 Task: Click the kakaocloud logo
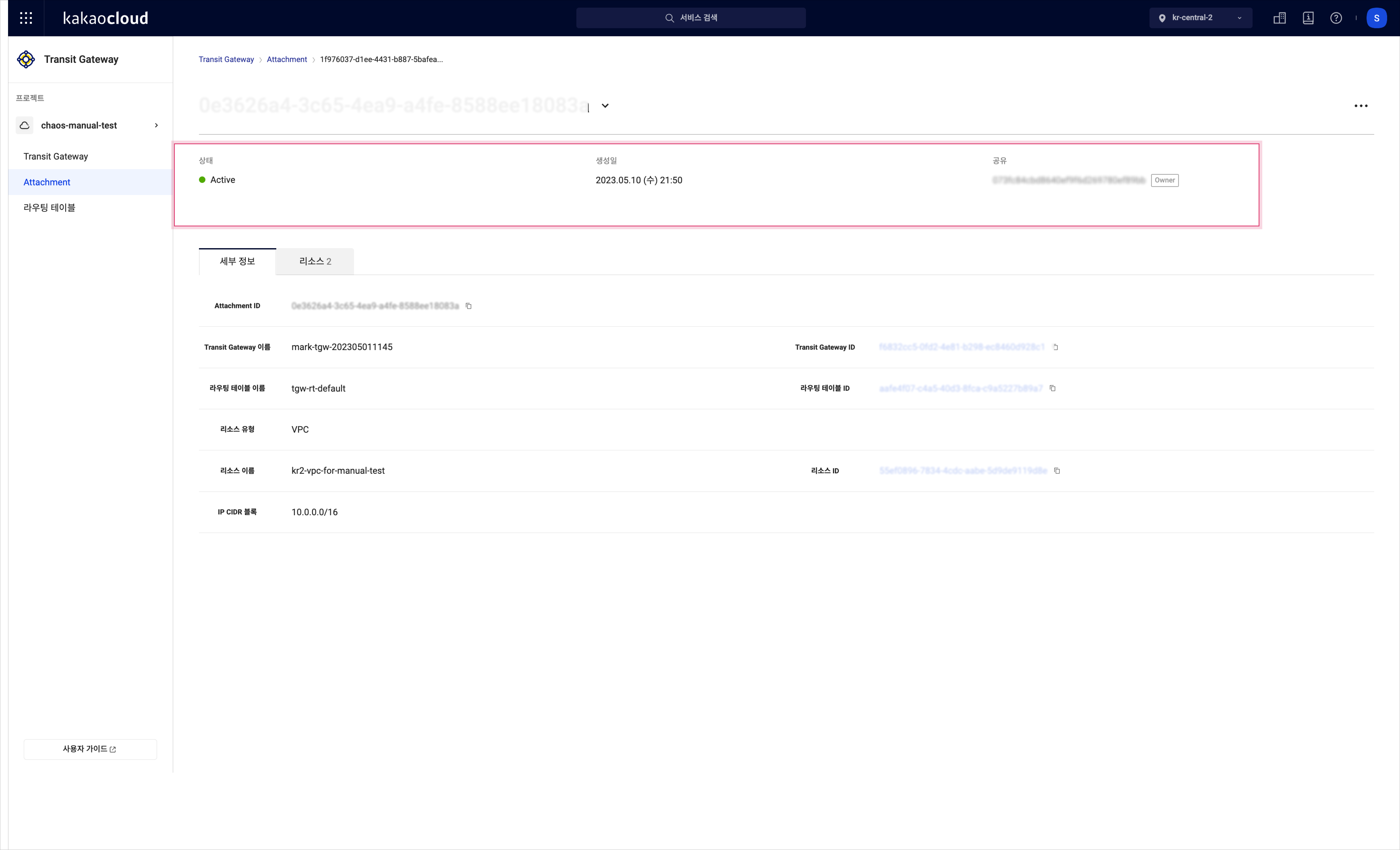click(106, 18)
